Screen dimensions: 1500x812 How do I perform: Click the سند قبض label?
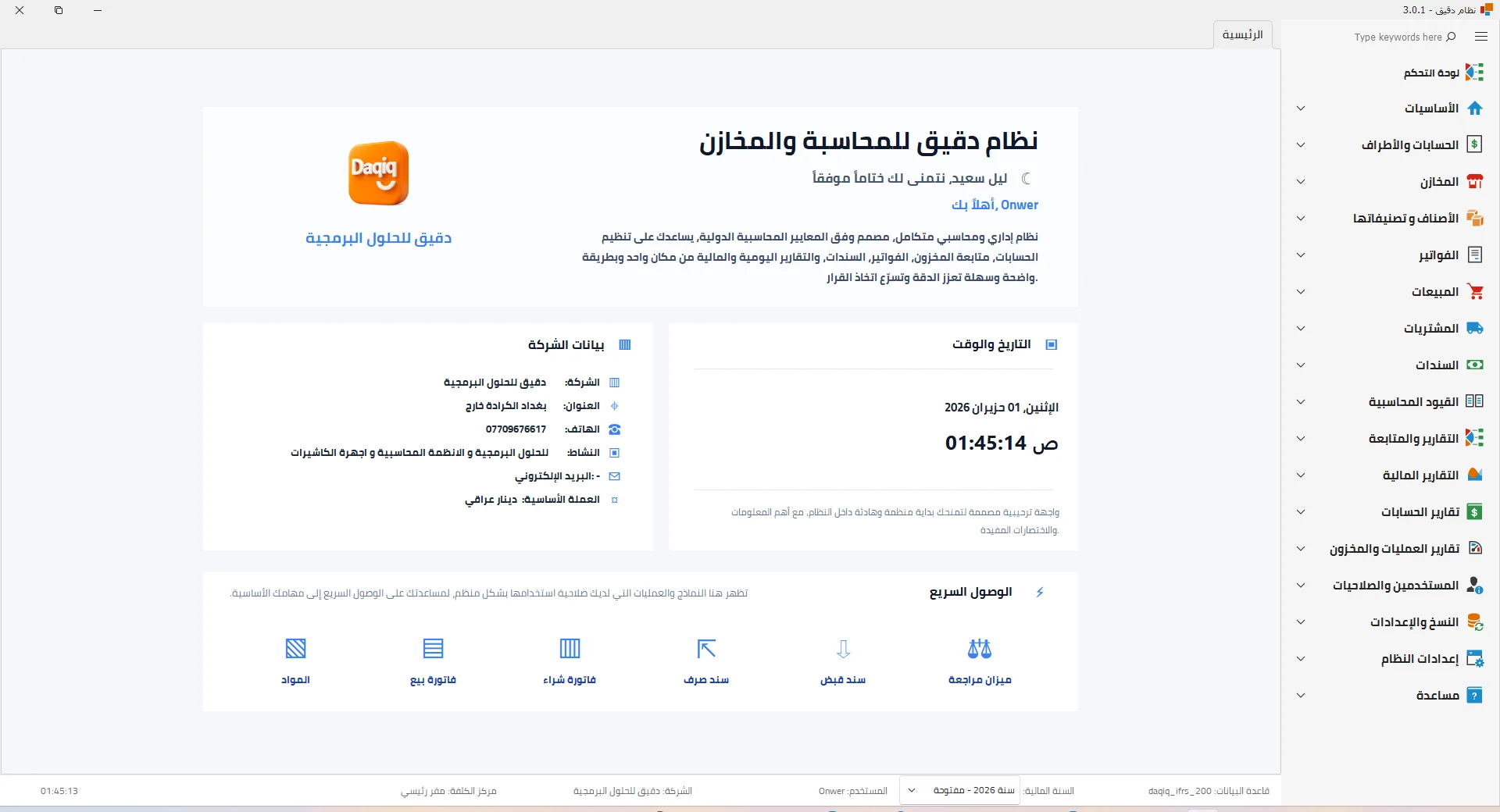click(843, 680)
